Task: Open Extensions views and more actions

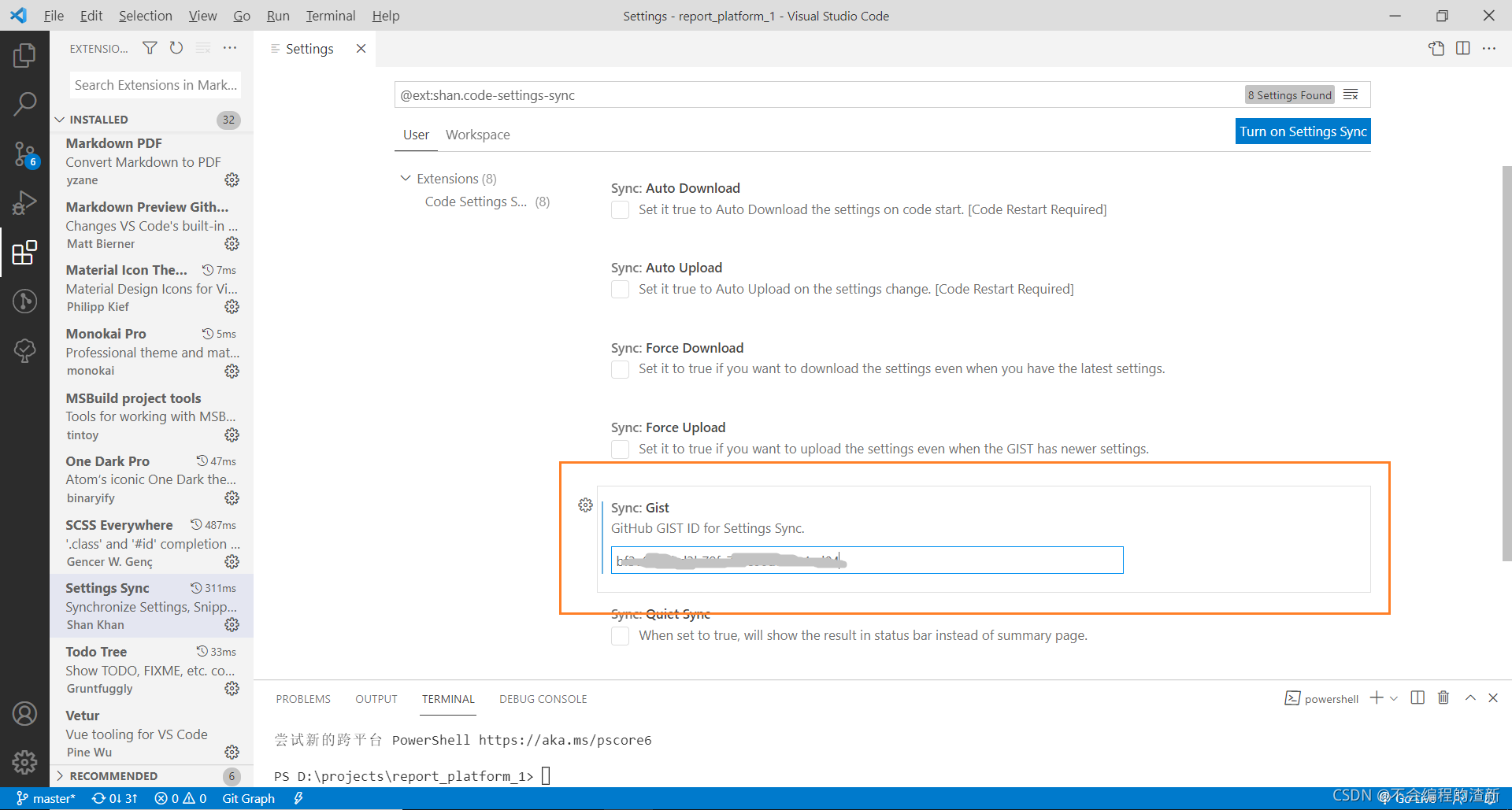Action: (x=230, y=48)
